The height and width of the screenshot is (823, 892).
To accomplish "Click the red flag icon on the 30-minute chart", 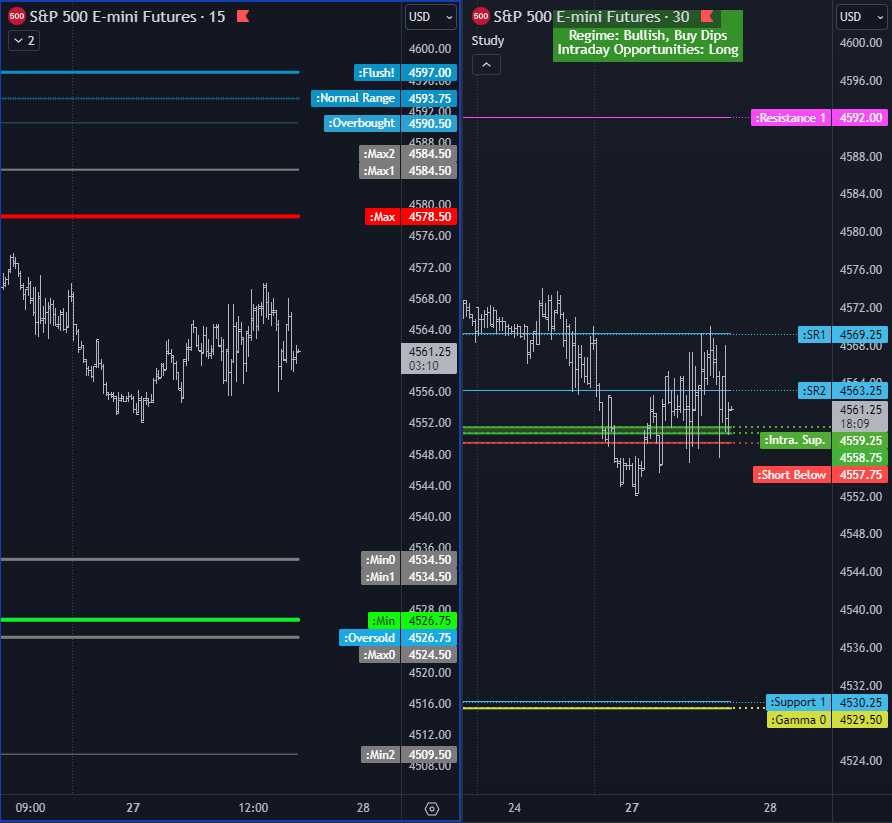I will point(707,16).
